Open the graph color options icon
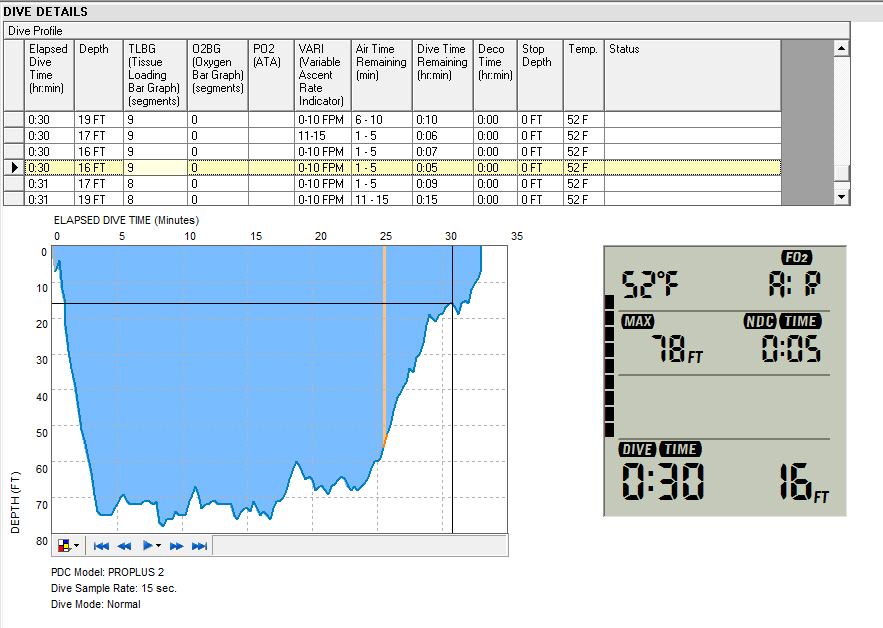 click(64, 545)
